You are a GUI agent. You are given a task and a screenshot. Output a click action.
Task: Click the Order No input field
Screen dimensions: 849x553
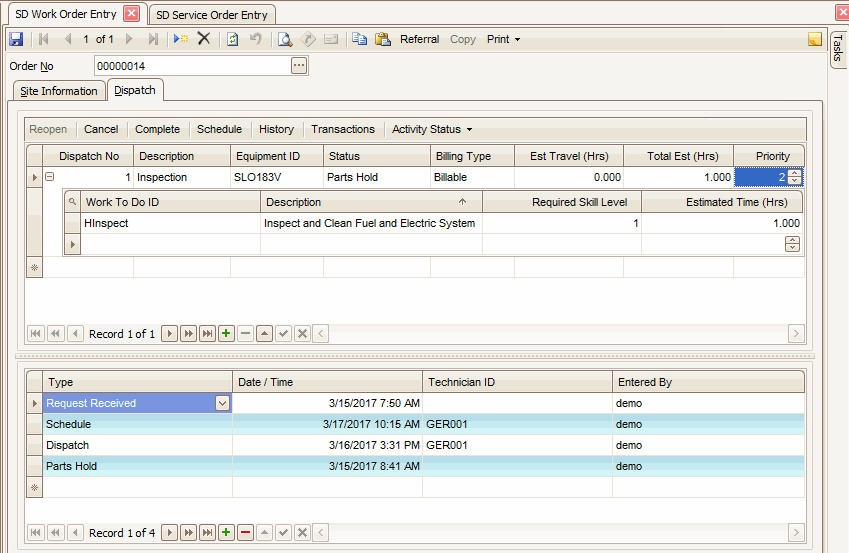(192, 66)
